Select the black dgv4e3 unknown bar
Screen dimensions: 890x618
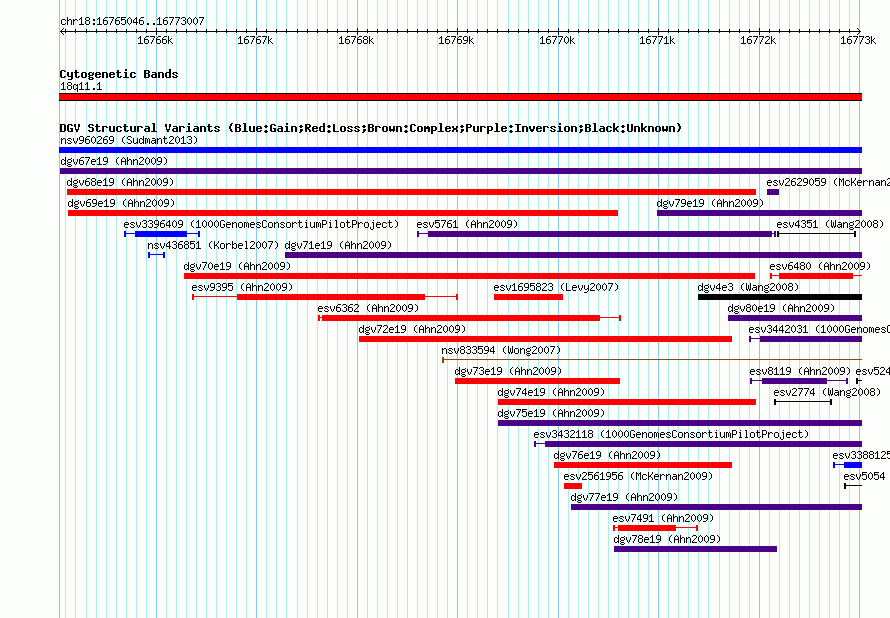pos(780,297)
